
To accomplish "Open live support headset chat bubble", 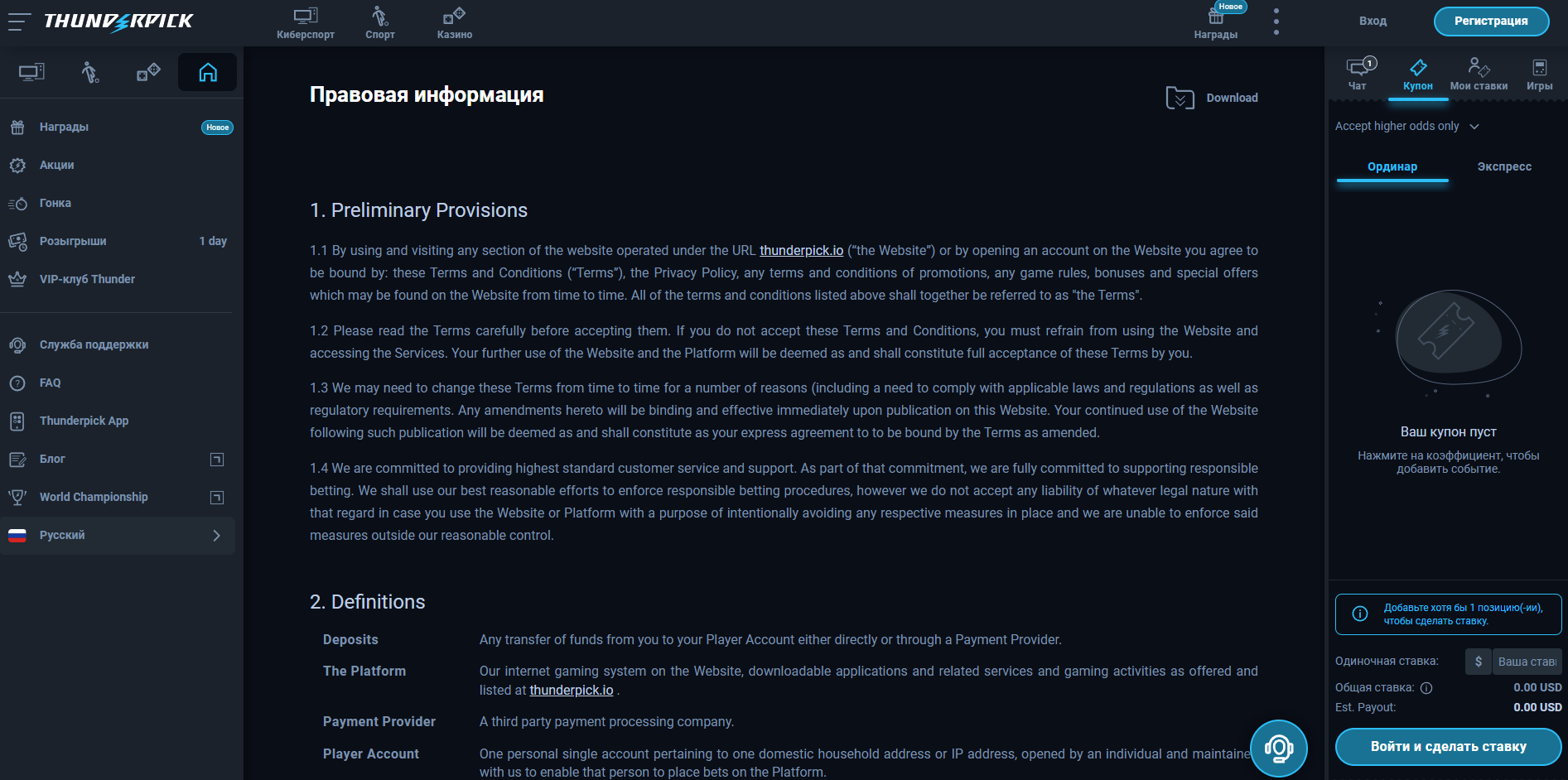I will [1279, 749].
